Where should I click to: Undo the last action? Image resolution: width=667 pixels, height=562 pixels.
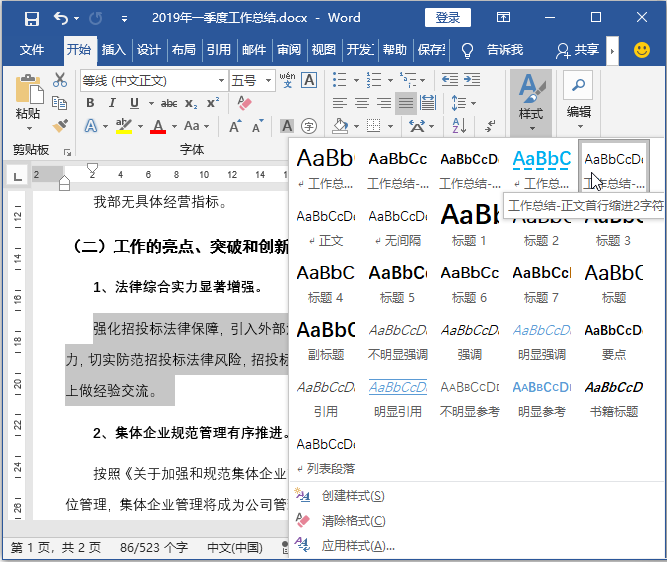point(61,18)
